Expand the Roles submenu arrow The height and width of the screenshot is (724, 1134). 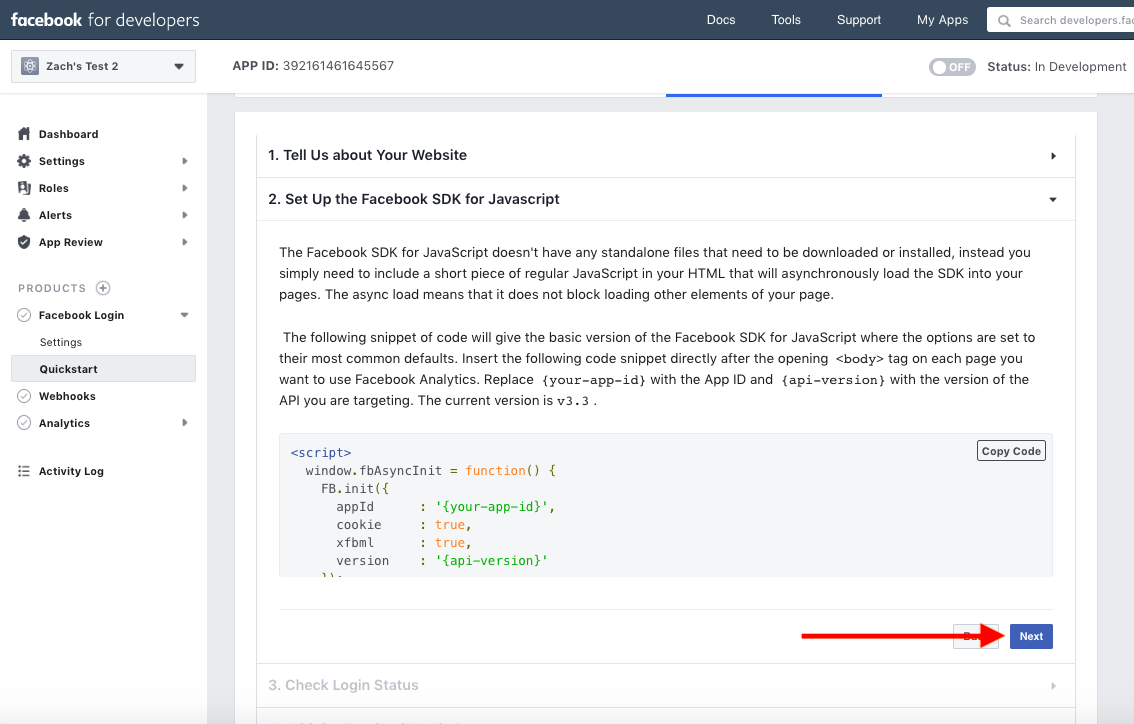[184, 188]
